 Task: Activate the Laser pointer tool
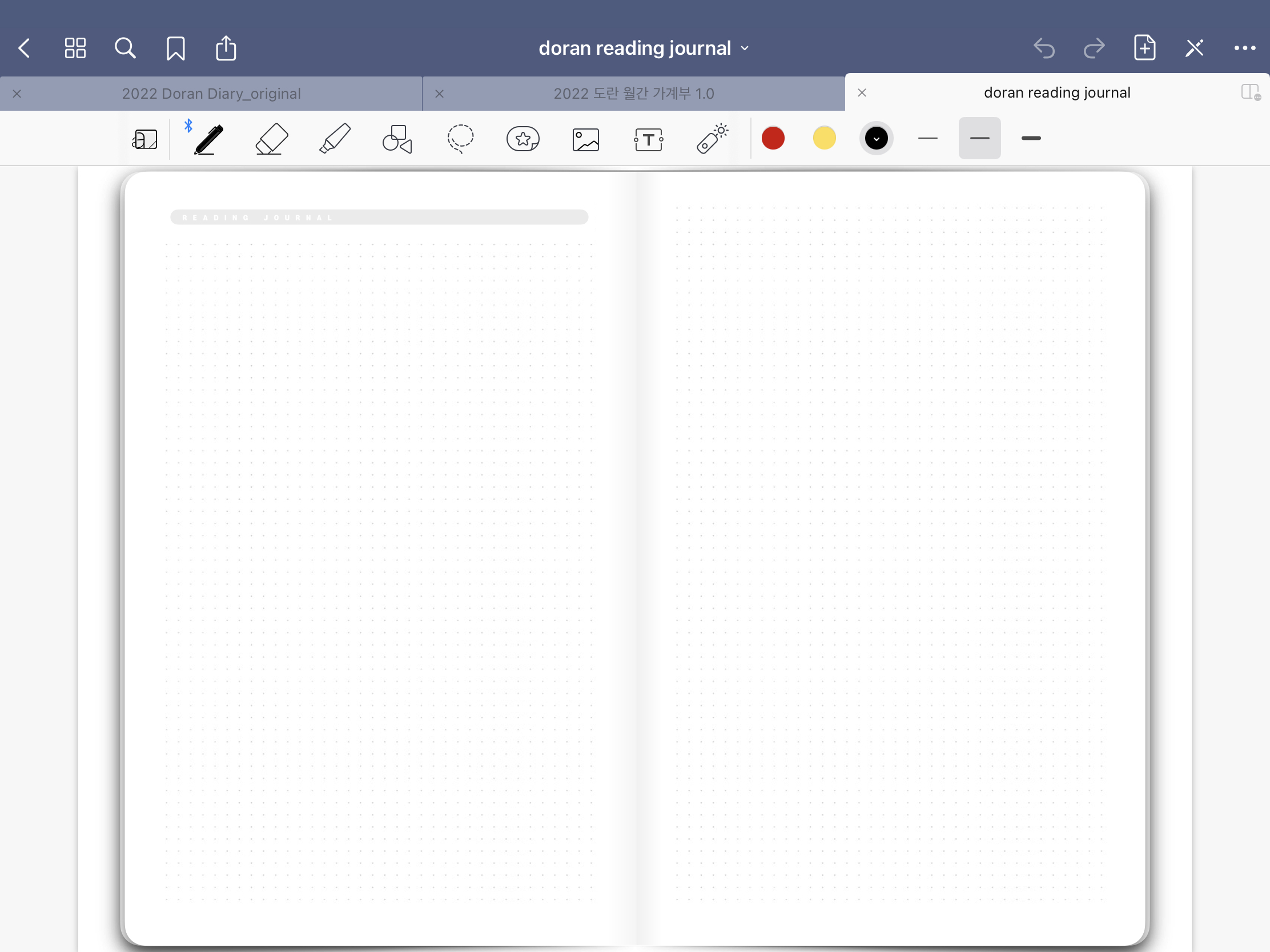(712, 139)
